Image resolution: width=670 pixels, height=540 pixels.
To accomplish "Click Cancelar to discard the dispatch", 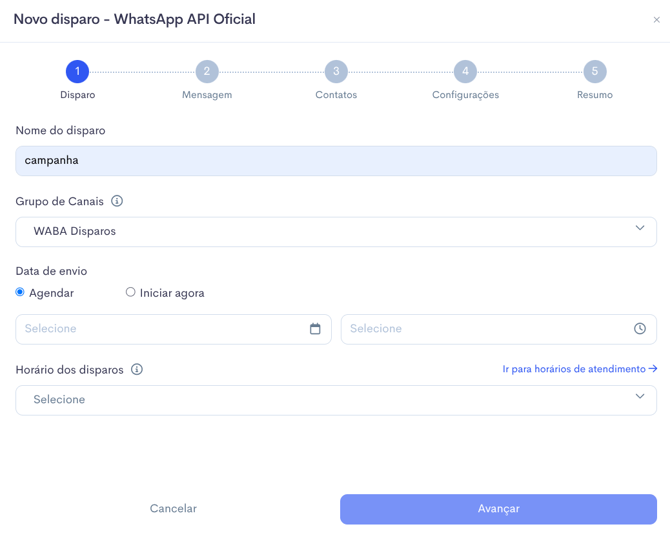I will click(173, 509).
